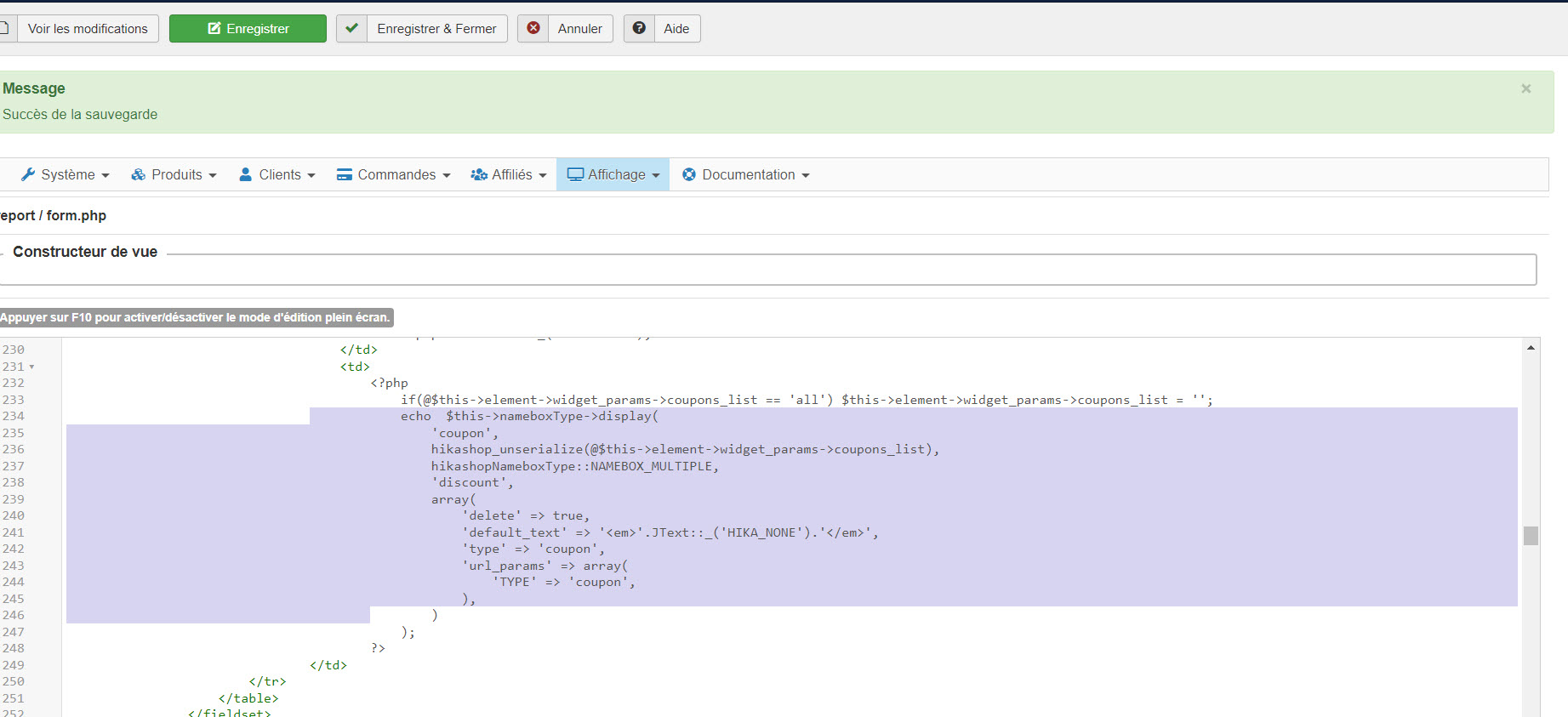Click the question mark help icon

point(639,28)
